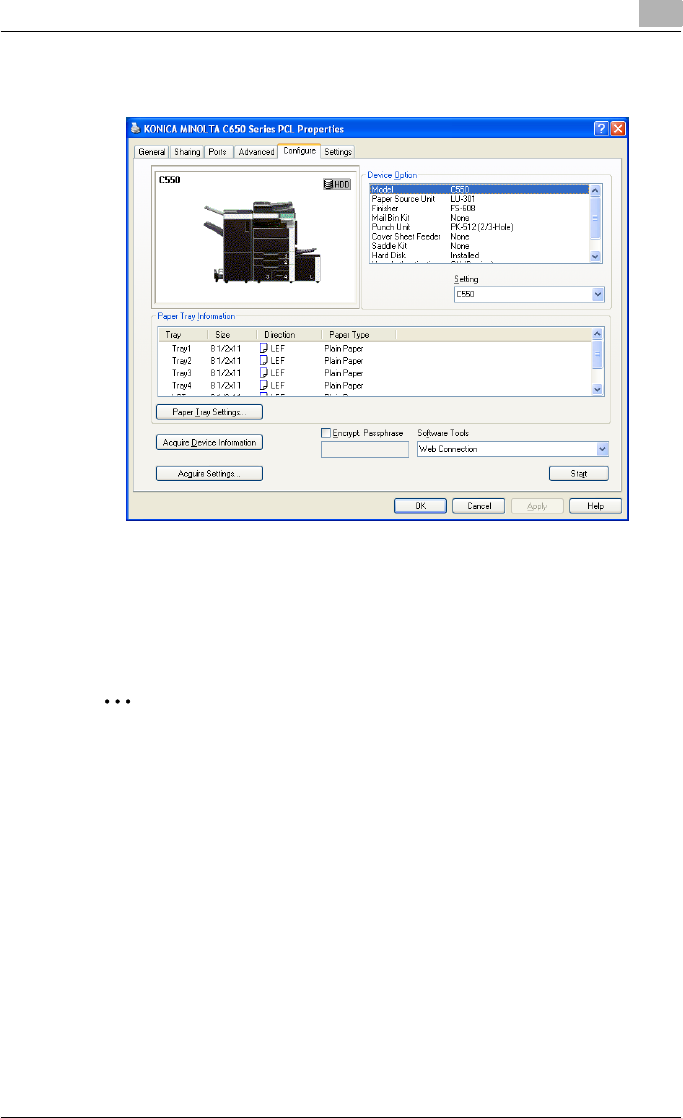Click Device Option list scroll down arrow
Viewport: 683px width, 1118px height.
click(x=595, y=256)
